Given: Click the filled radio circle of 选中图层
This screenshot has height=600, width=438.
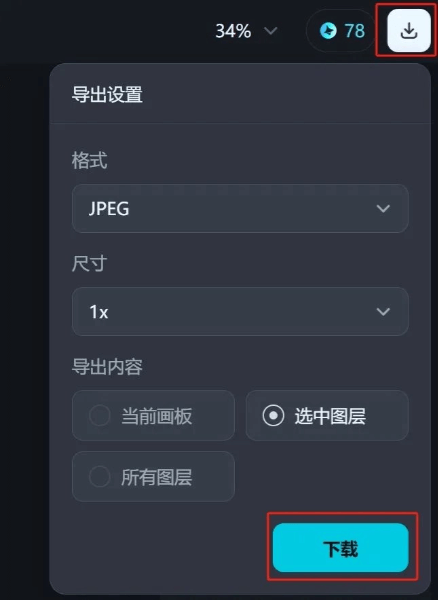Looking at the screenshot, I should pyautogui.click(x=273, y=416).
